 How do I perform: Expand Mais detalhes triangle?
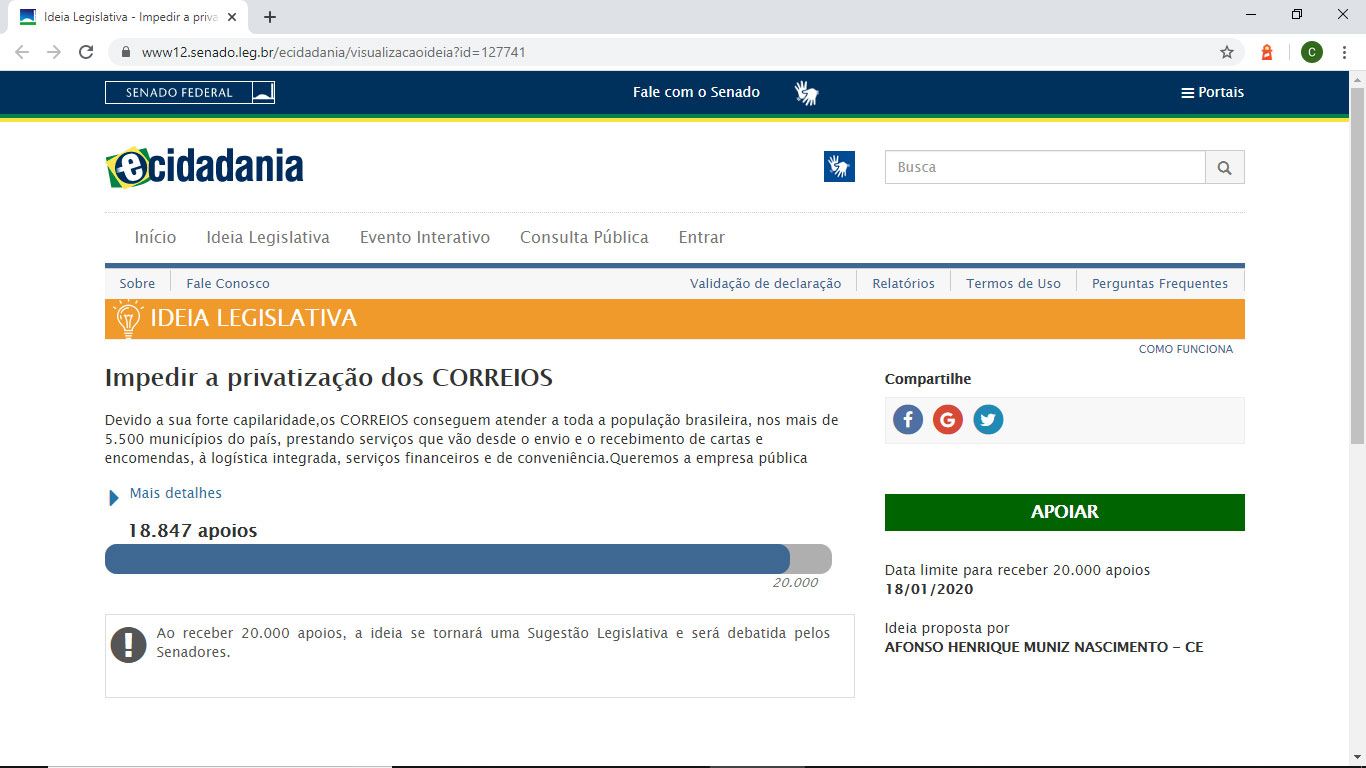tap(114, 497)
